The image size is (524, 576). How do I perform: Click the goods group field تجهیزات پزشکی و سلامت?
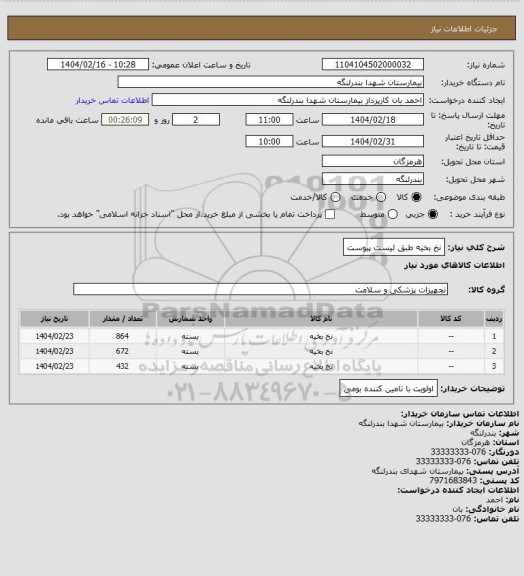(x=260, y=289)
